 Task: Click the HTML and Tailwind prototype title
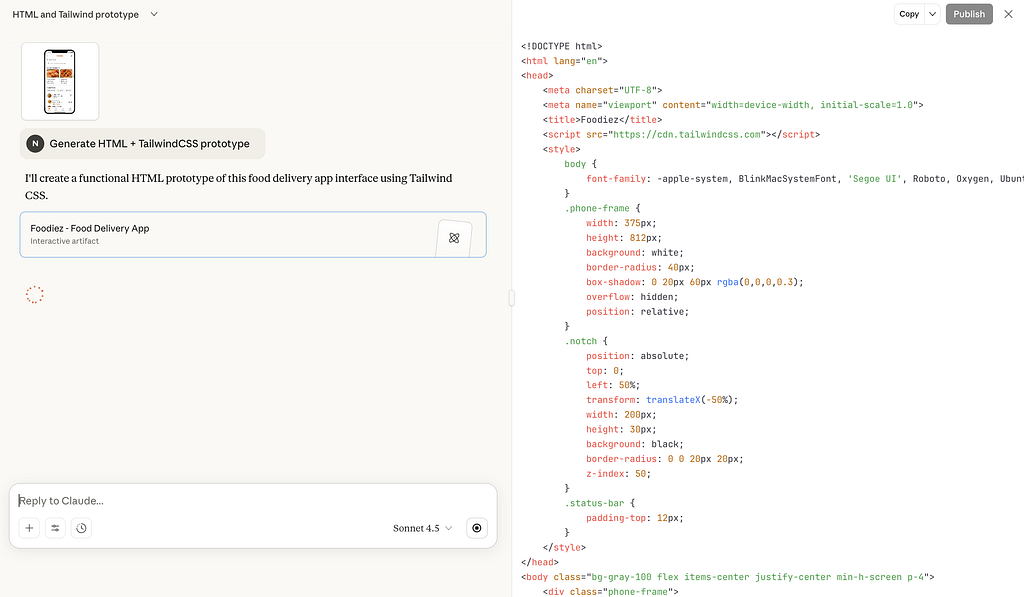click(76, 15)
